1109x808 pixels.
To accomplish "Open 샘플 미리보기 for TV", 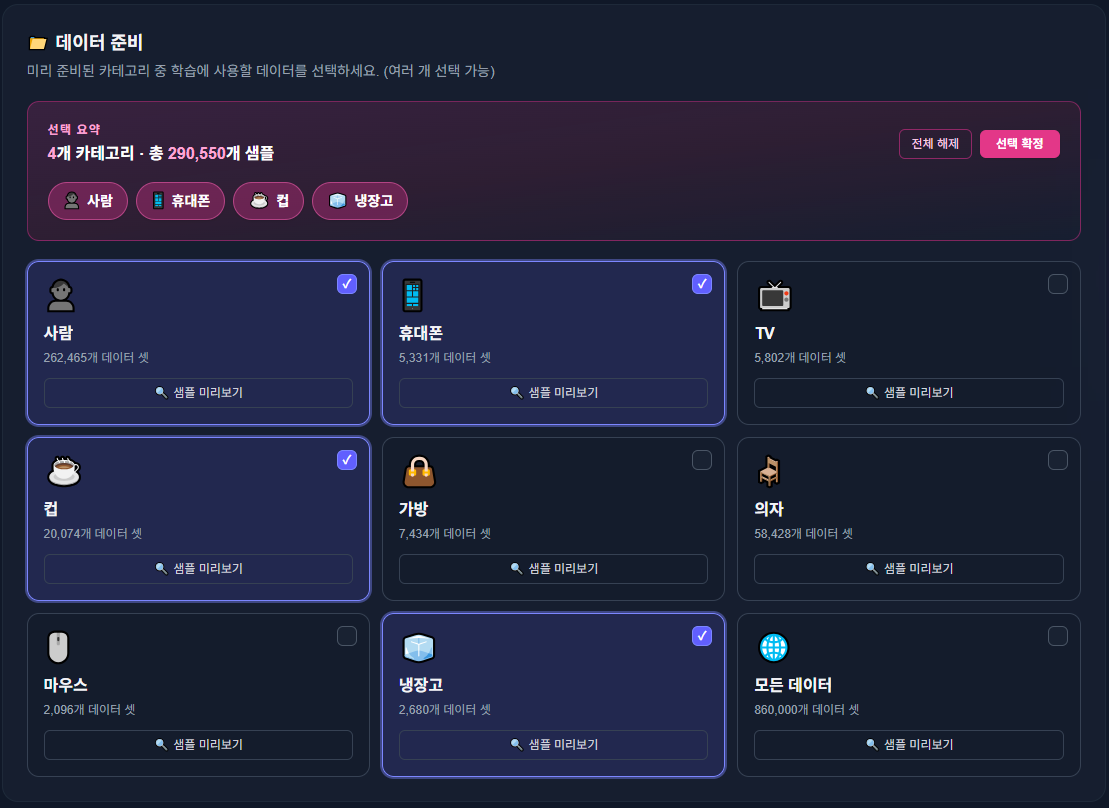I will point(909,393).
